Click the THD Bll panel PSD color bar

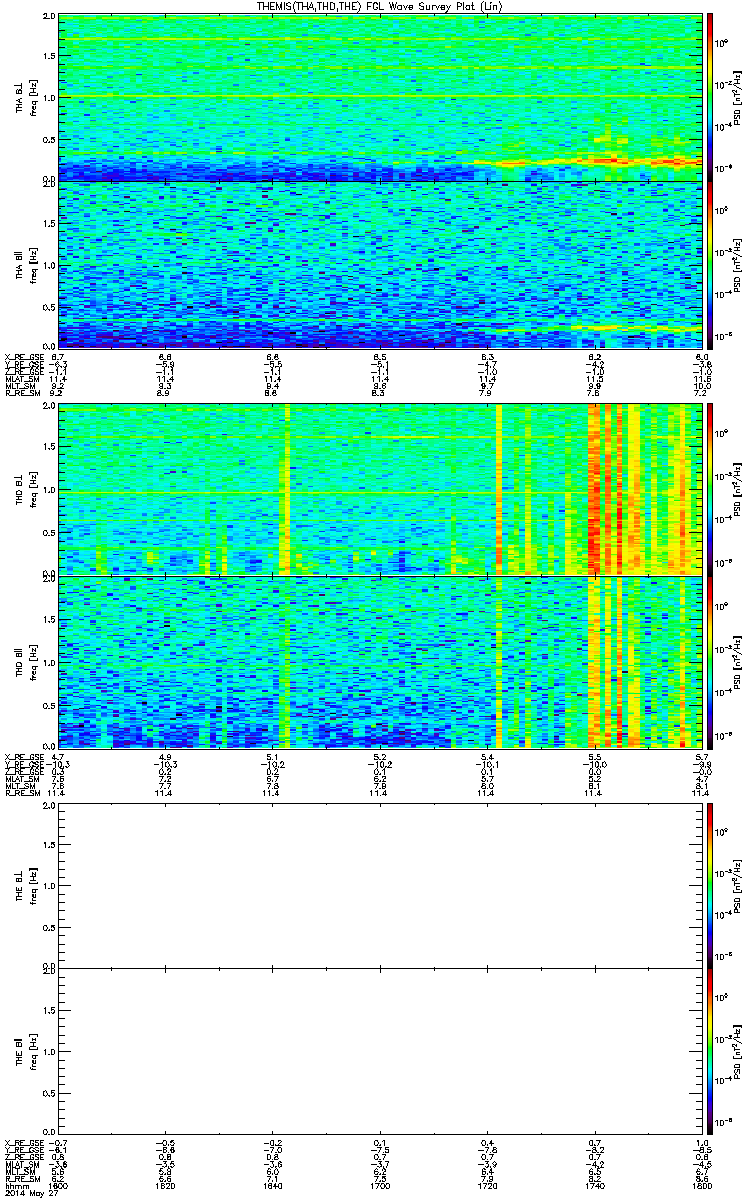[x=709, y=661]
